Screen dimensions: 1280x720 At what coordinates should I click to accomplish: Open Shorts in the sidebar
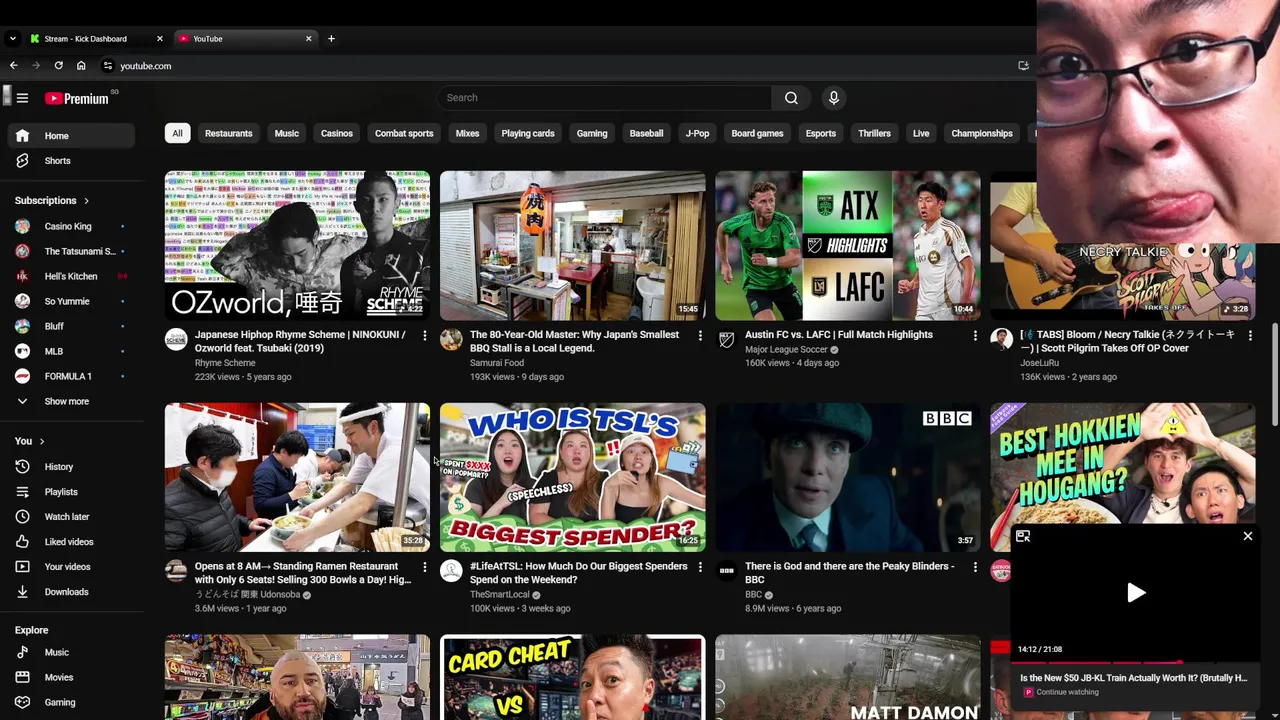click(x=70, y=161)
